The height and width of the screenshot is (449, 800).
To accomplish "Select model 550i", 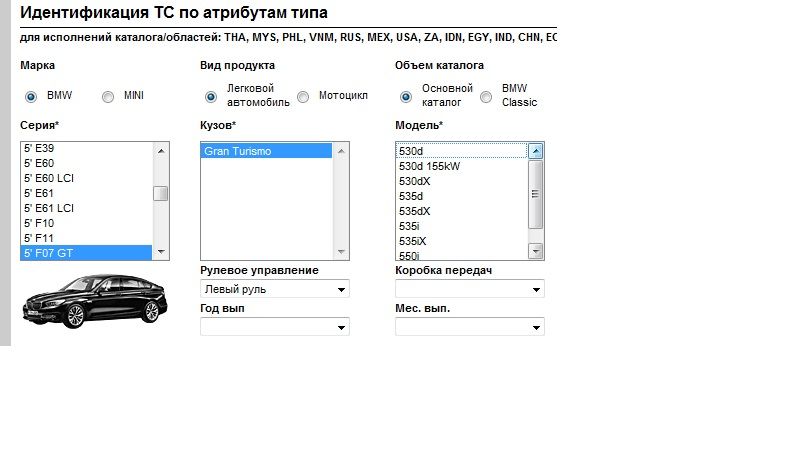I will (461, 255).
